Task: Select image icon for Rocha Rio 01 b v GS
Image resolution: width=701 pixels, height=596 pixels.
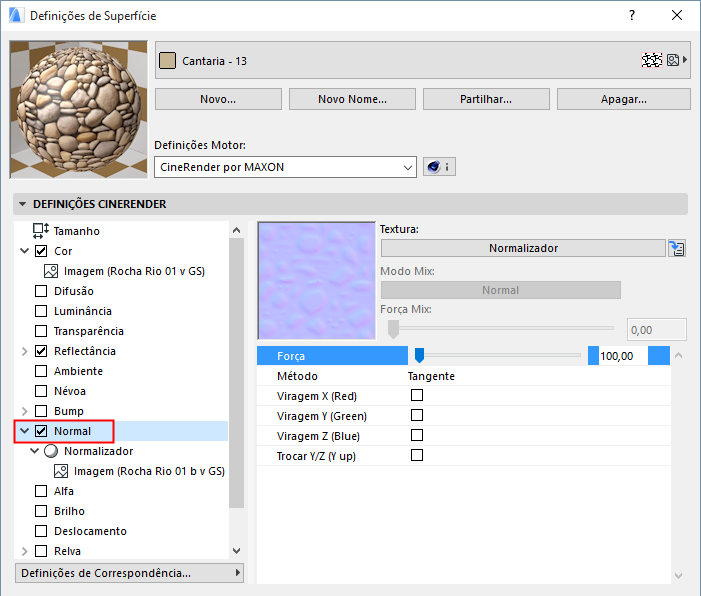Action: coord(61,471)
